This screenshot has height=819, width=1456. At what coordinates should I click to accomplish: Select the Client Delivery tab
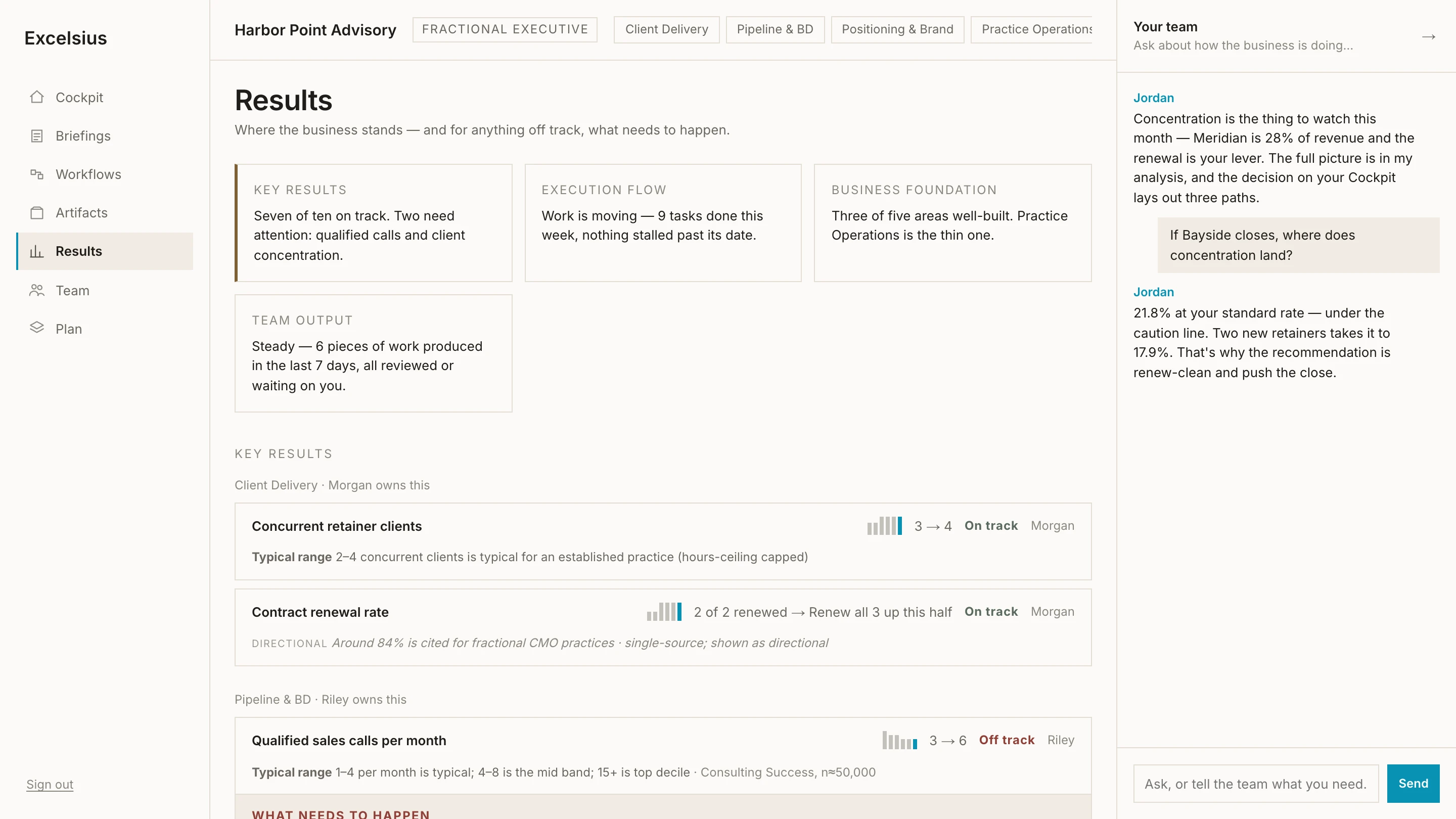[x=666, y=29]
